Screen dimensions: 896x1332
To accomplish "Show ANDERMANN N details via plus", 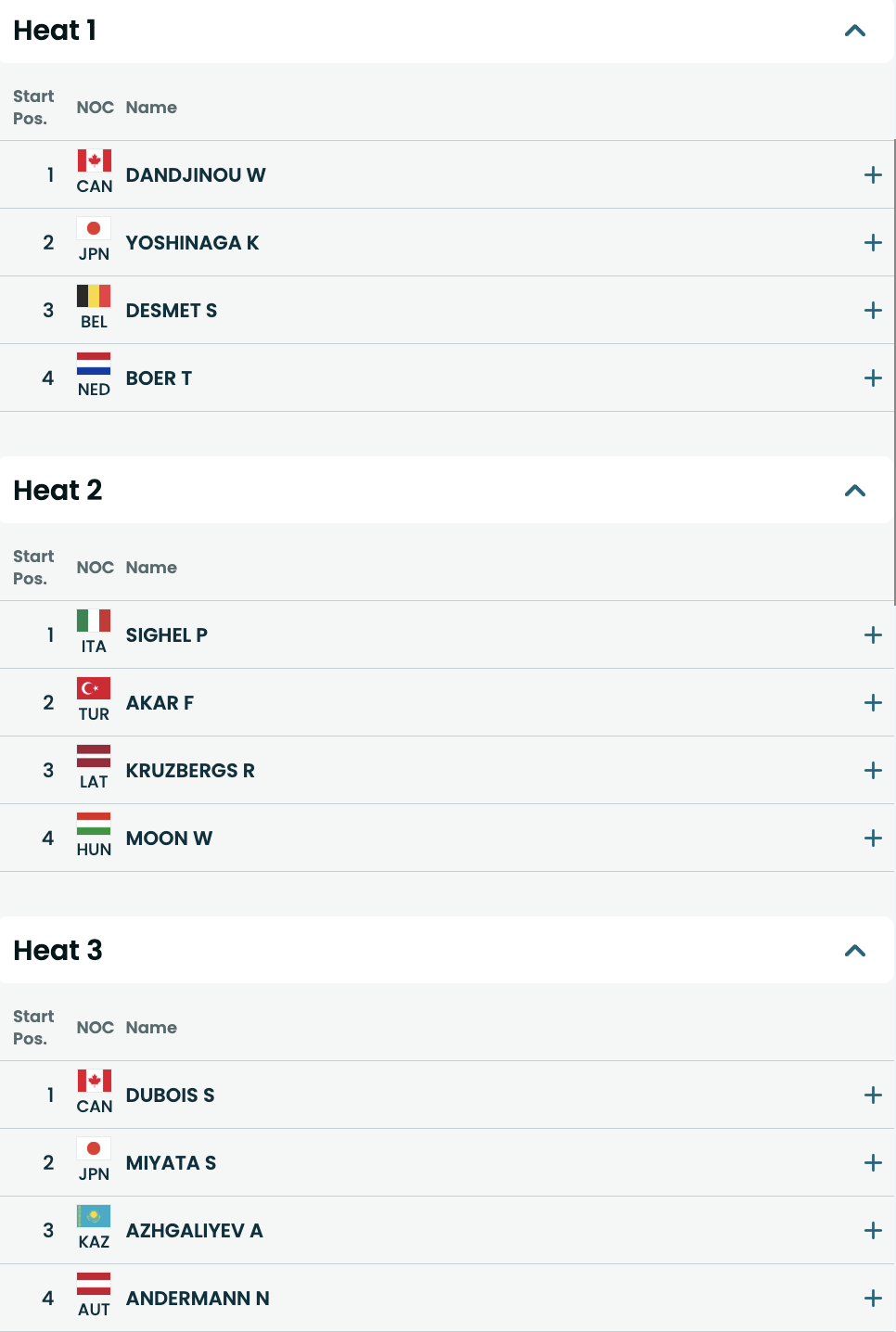I will [873, 1298].
